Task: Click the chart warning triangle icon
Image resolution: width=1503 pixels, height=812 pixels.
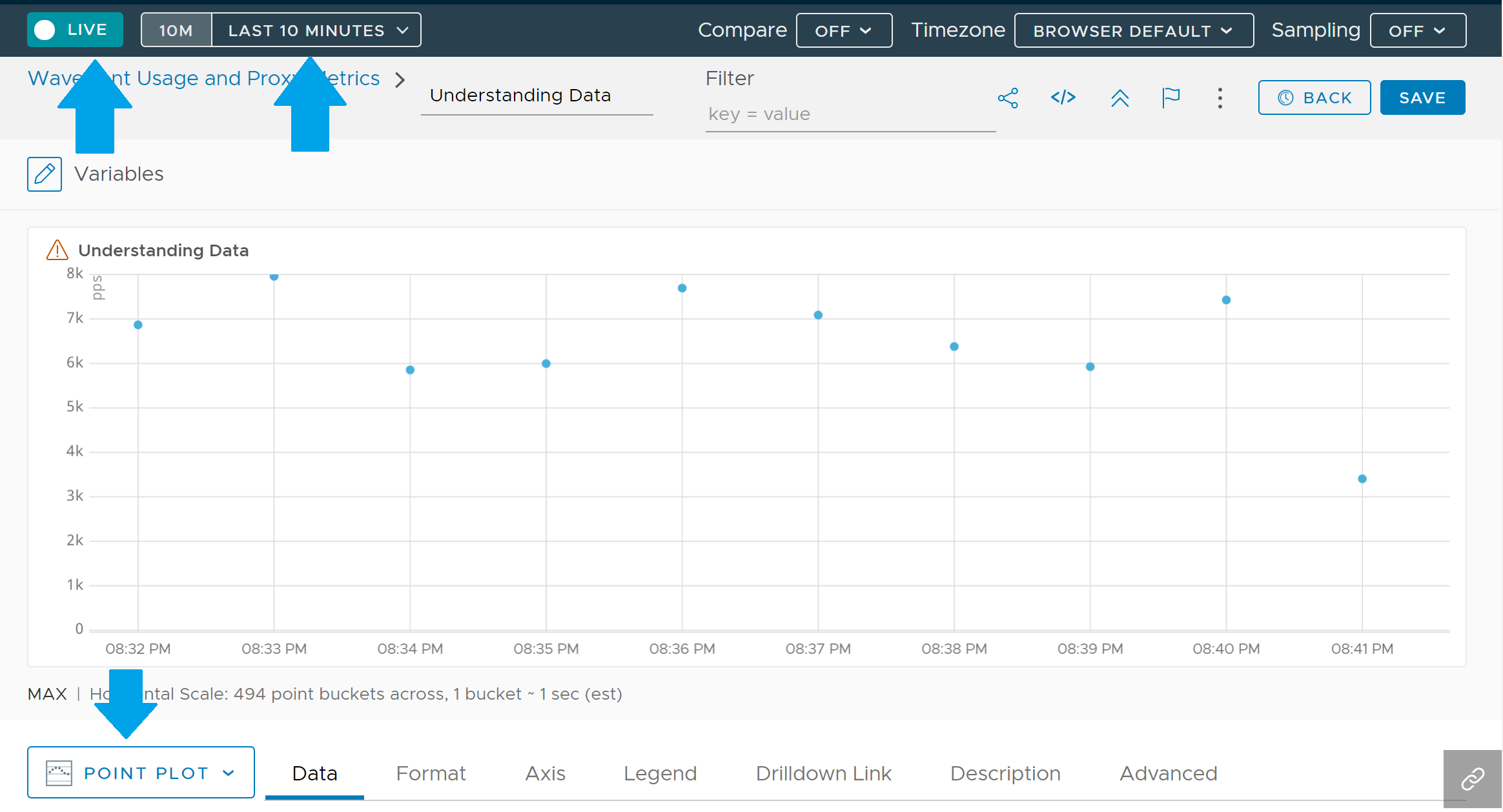Action: point(57,250)
